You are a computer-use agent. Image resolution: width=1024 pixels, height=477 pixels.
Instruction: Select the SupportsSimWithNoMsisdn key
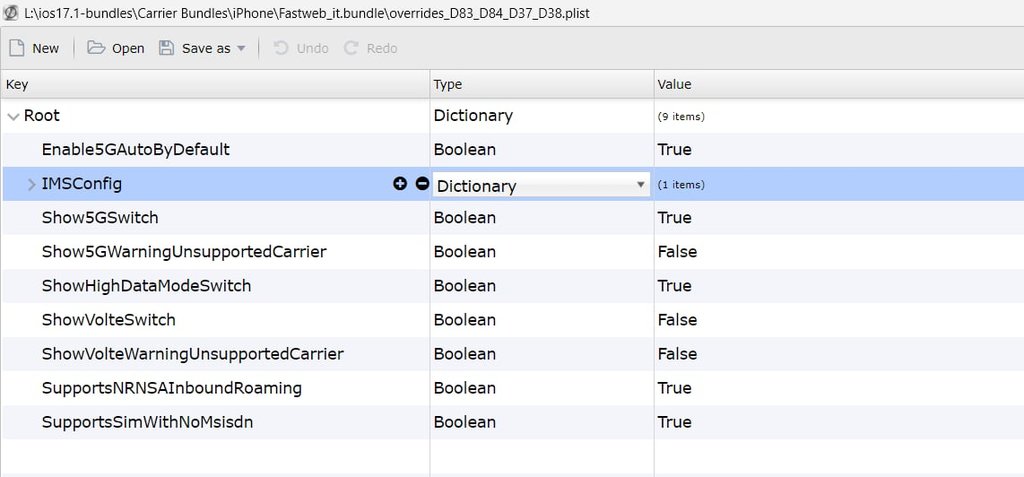[x=148, y=422]
